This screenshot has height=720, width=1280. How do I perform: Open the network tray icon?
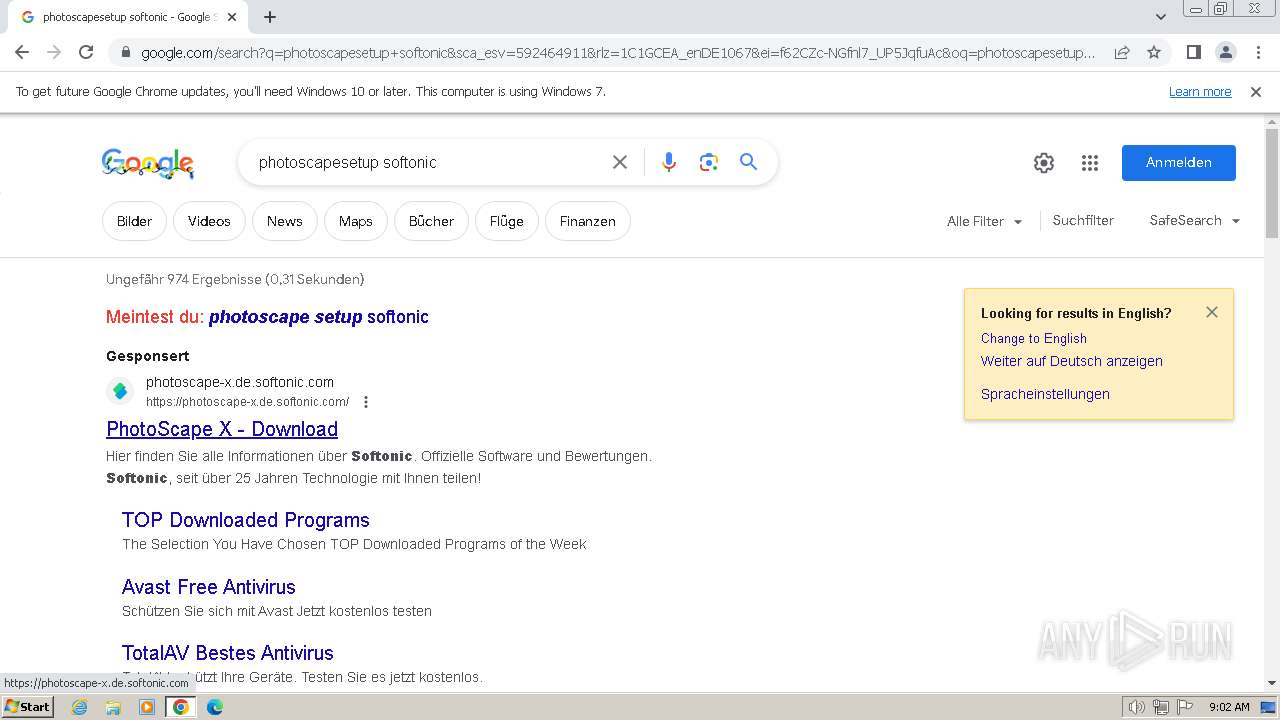(1161, 707)
